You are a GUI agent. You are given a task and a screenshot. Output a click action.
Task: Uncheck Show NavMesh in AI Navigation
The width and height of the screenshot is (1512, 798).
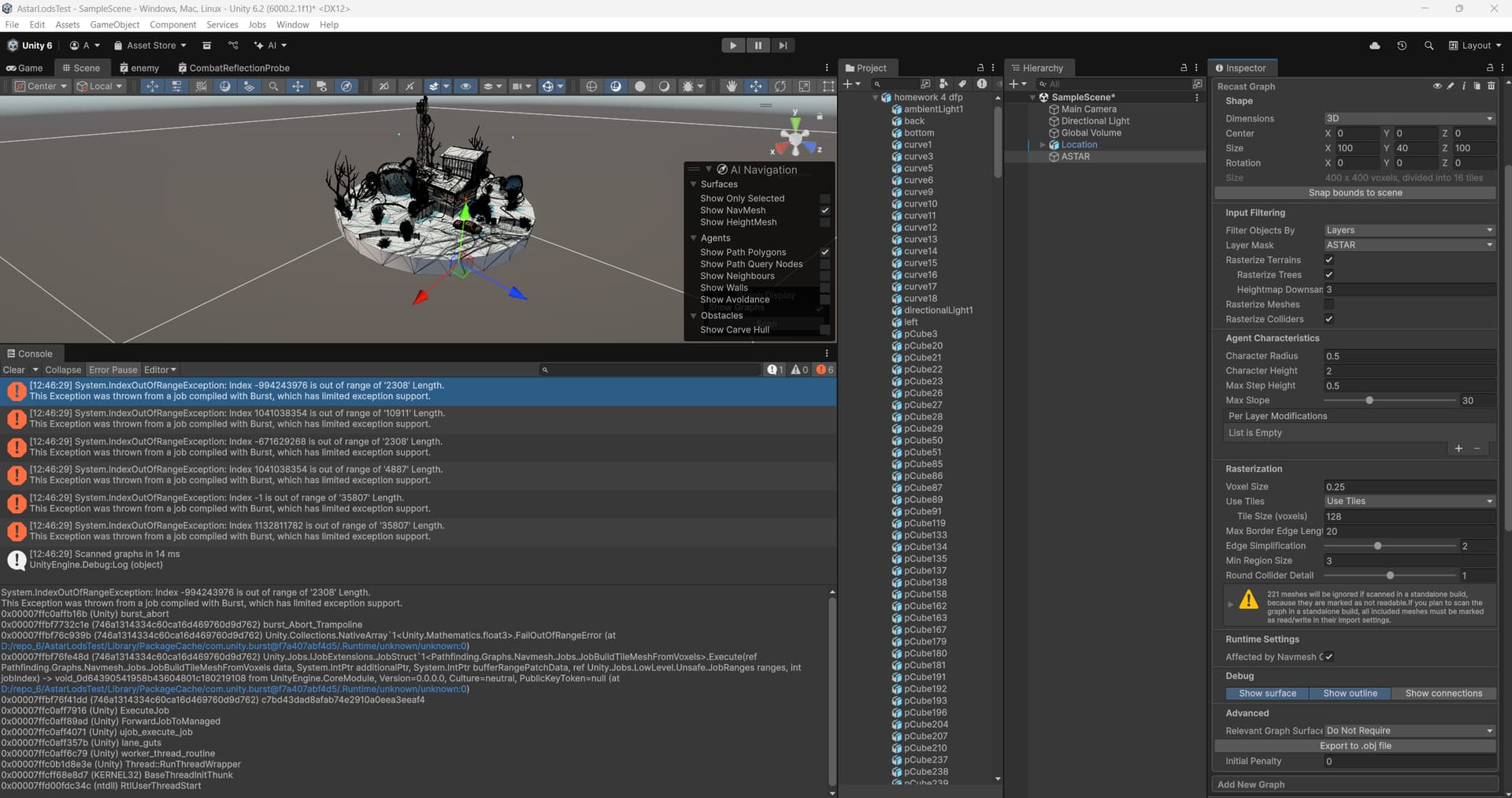[x=825, y=210]
